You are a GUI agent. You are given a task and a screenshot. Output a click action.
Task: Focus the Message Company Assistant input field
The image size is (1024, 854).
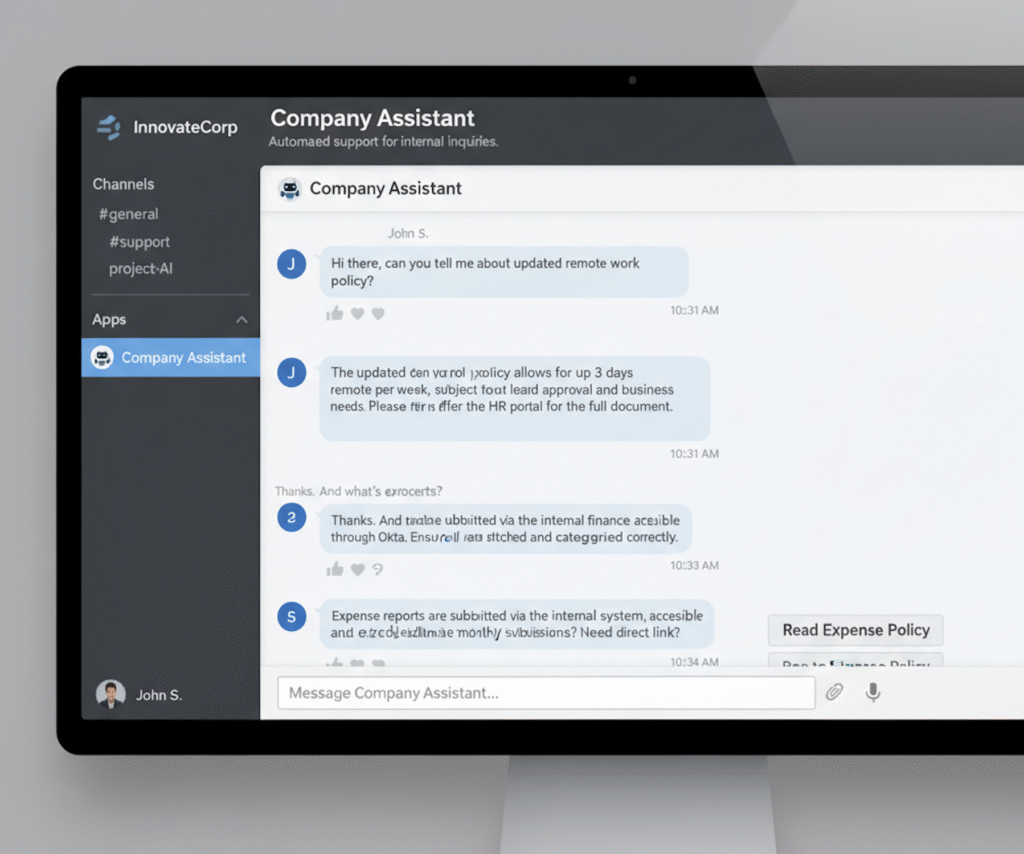547,692
